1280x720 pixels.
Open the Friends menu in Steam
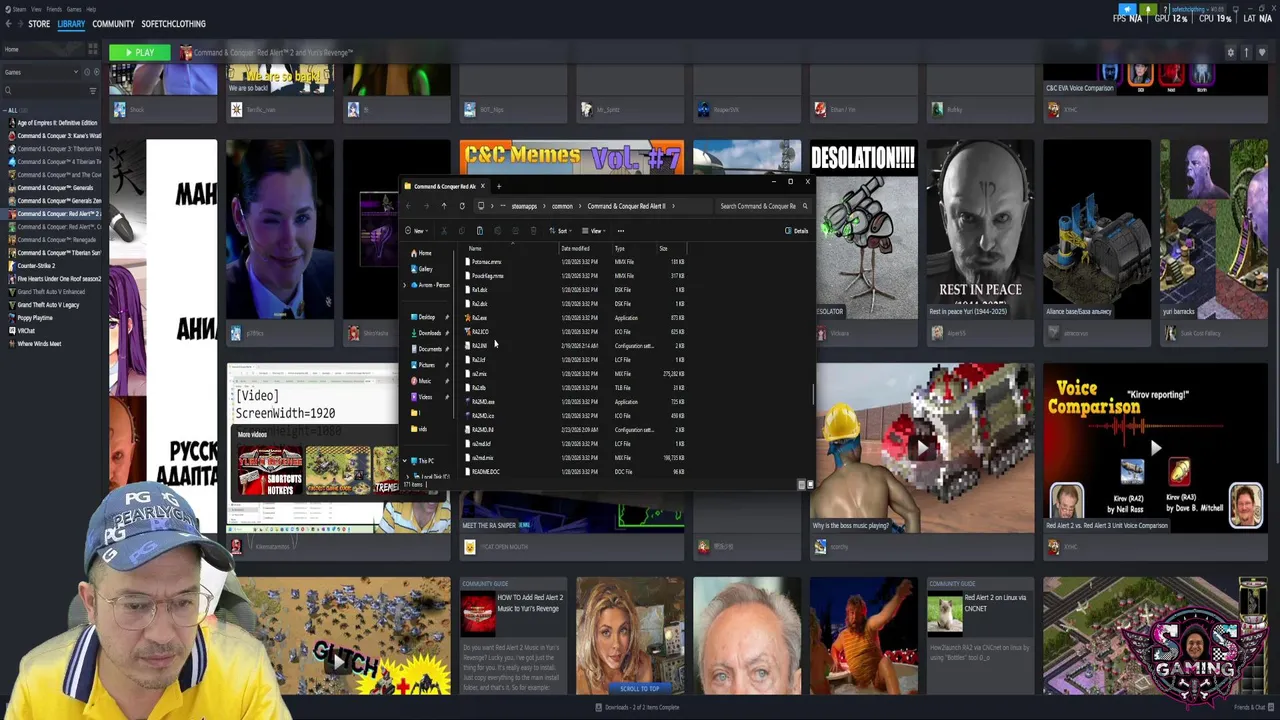(56, 9)
